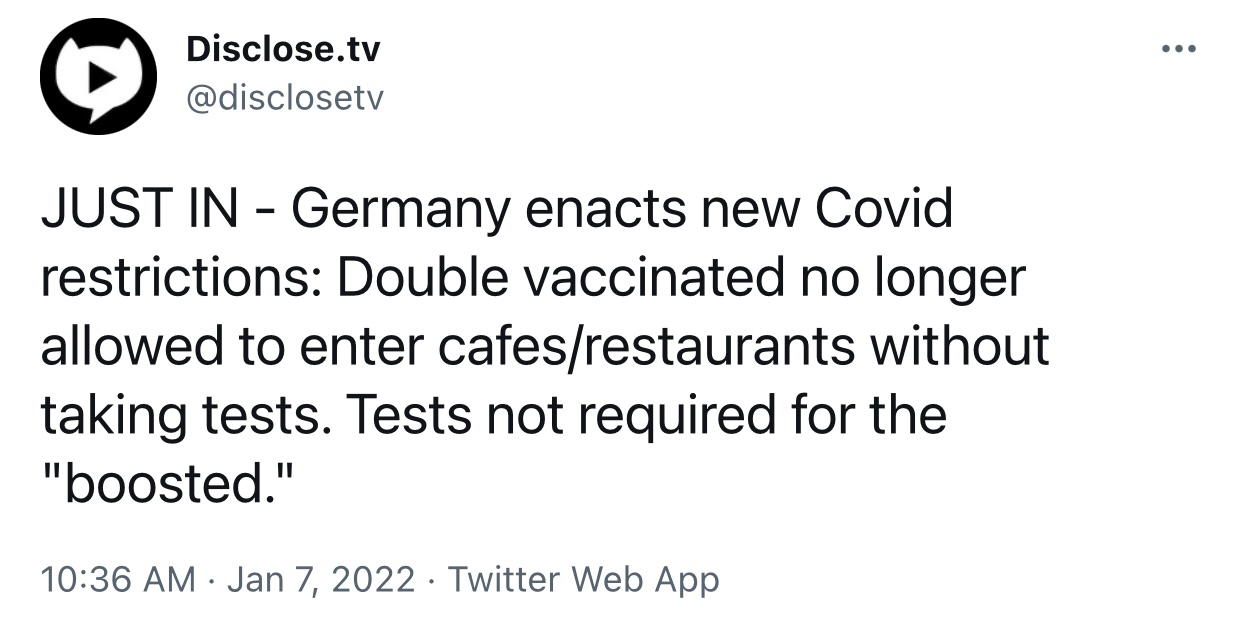Screen dimensions: 1241x627
Task: Click the 10:36 AM timestamp
Action: coord(118,579)
